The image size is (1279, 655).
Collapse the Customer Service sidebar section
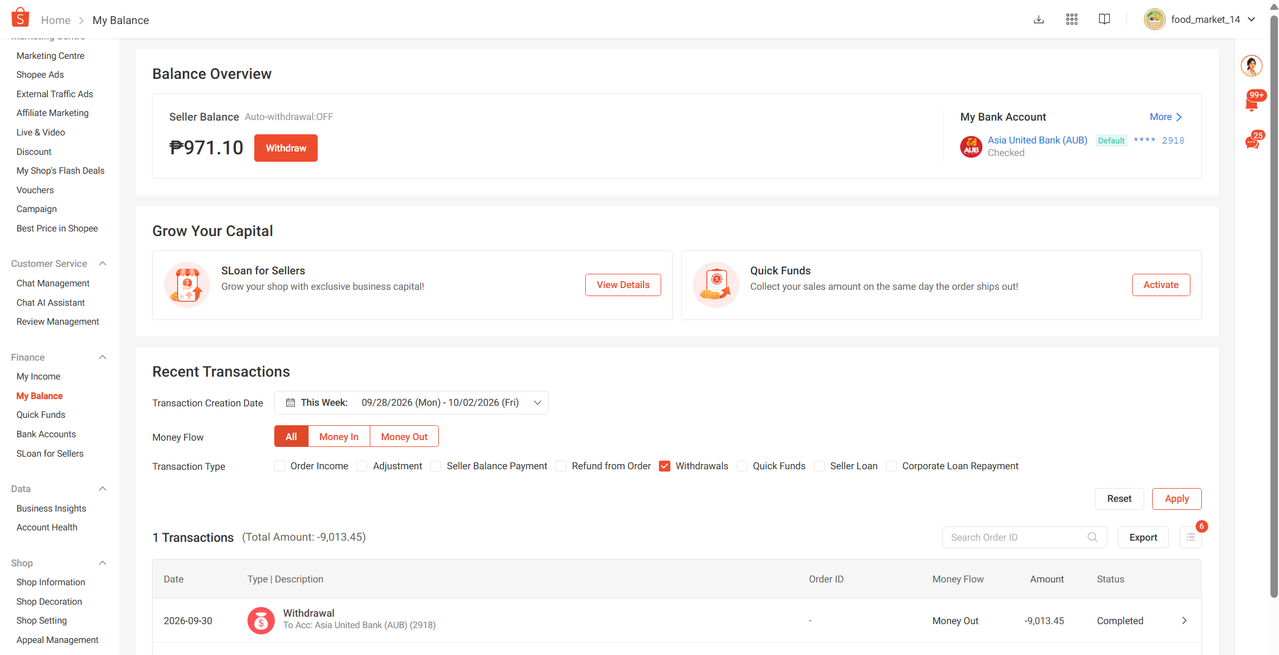102,264
